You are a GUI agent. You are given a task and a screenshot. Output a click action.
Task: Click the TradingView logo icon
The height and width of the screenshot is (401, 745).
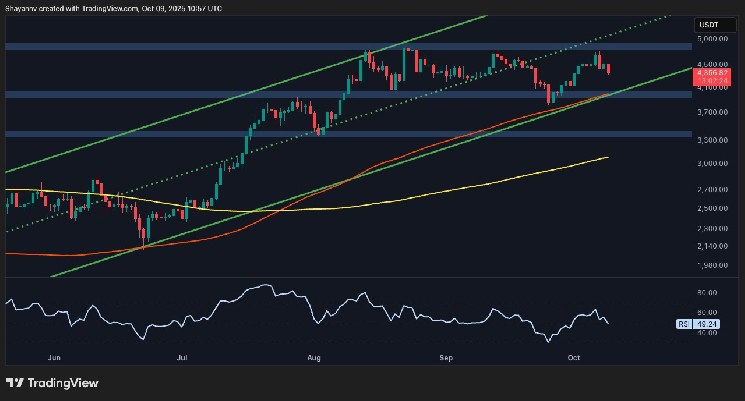click(x=14, y=382)
